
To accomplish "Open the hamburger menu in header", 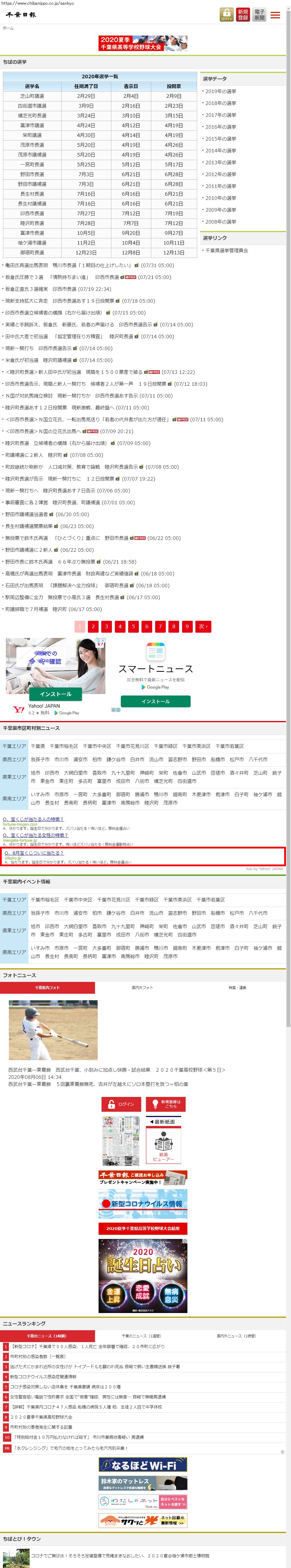I will (275, 15).
